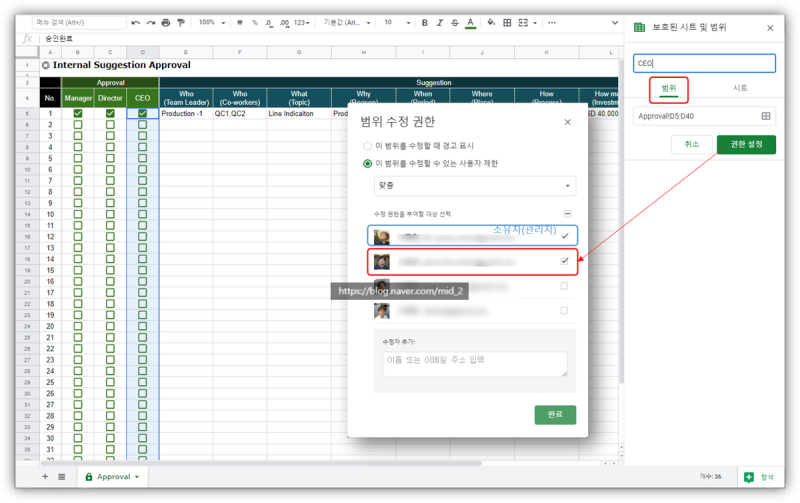Open merge cells dropdown arrow
The height and width of the screenshot is (503, 800).
click(x=535, y=22)
